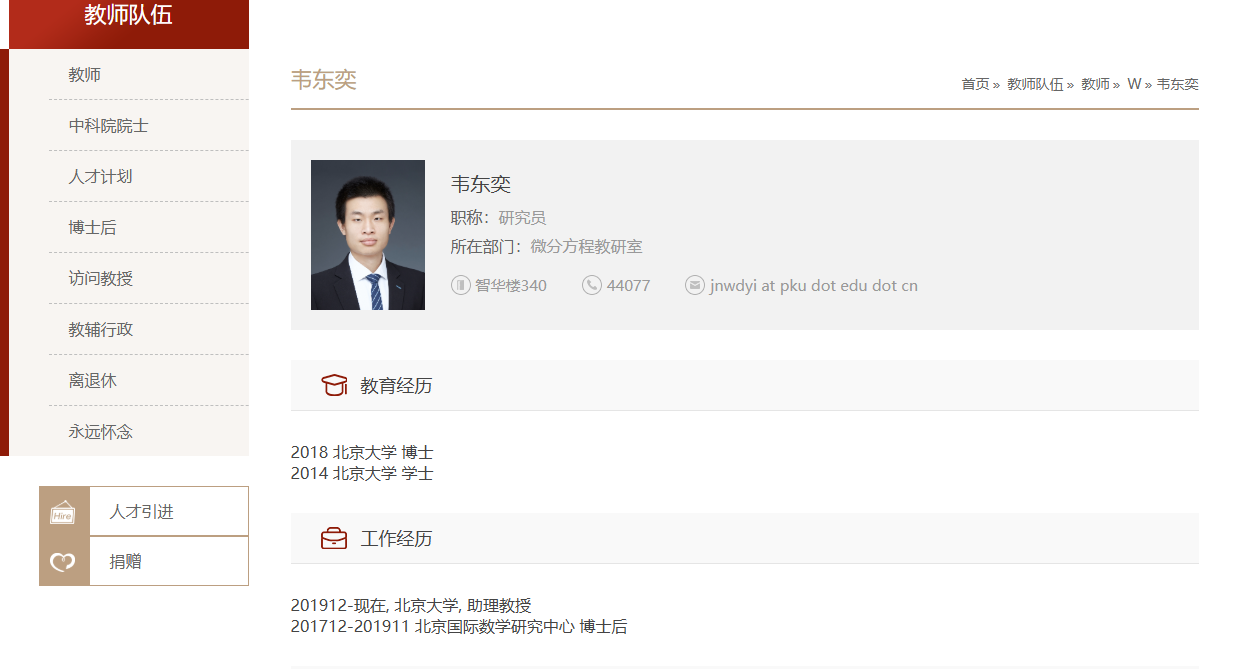Open 永远怀念 sidebar entry

pyautogui.click(x=100, y=432)
